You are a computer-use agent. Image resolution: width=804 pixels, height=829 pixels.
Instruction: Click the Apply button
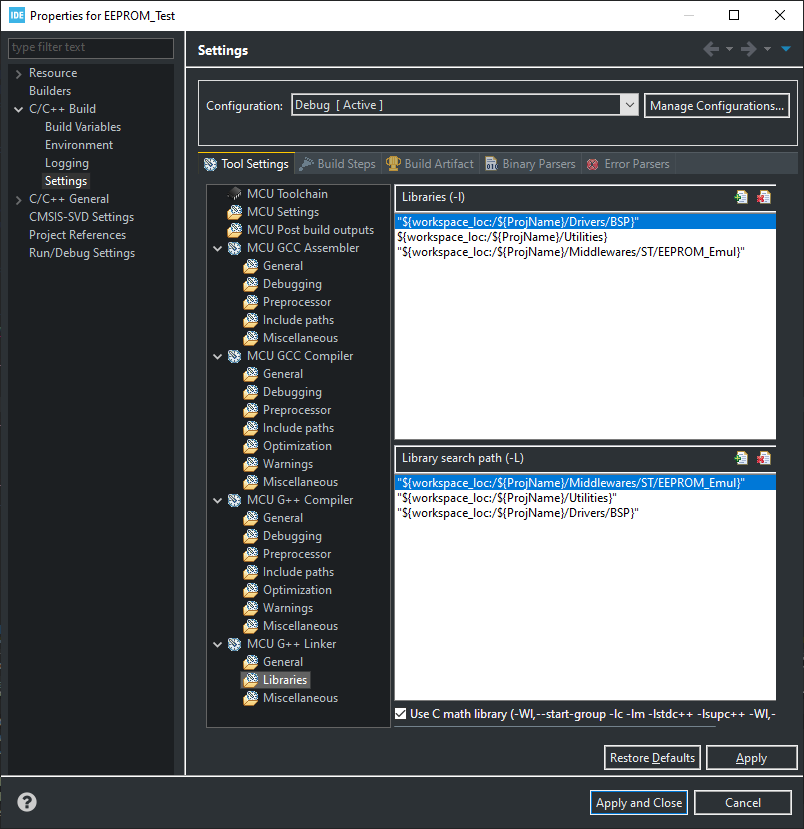point(751,758)
